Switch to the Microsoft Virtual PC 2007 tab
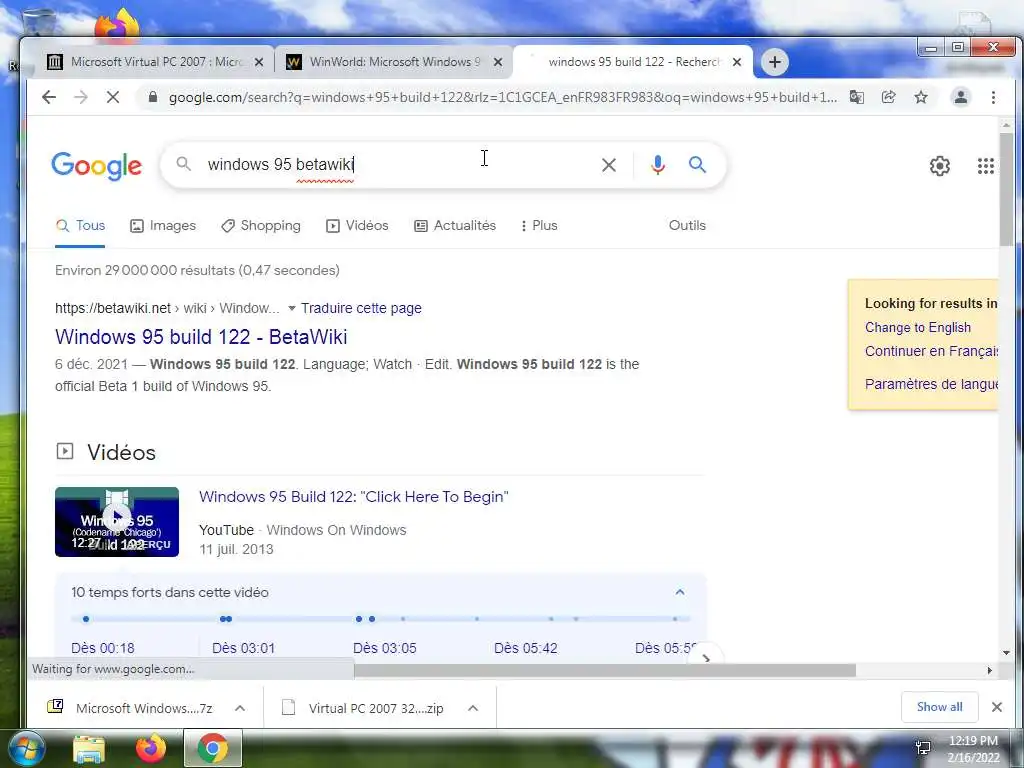The image size is (1024, 768). [157, 62]
